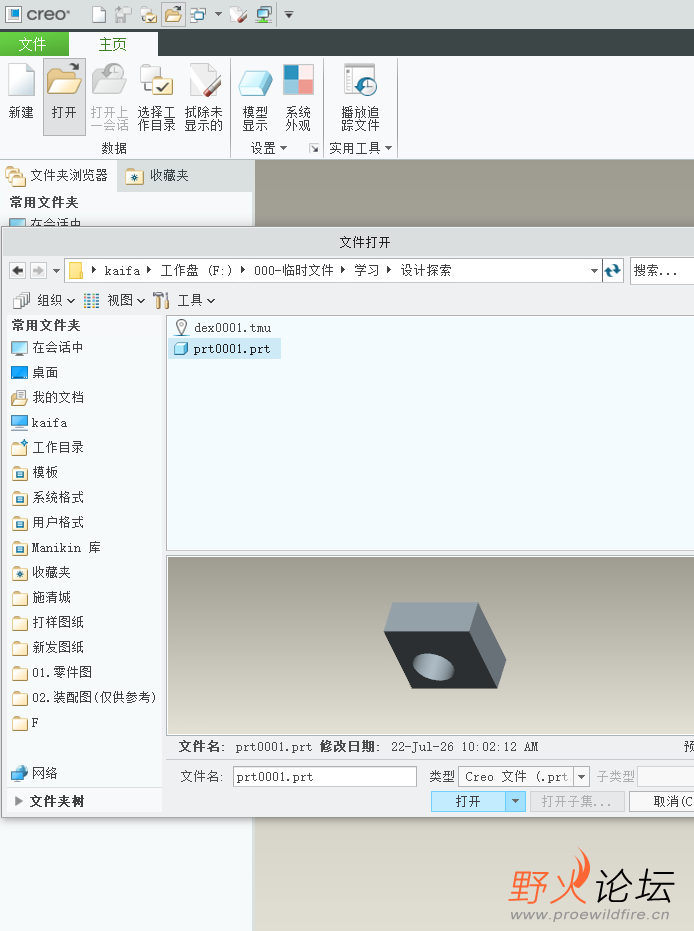This screenshot has height=931, width=694.
Task: Click 000-临时文件 in the address path
Action: point(293,271)
